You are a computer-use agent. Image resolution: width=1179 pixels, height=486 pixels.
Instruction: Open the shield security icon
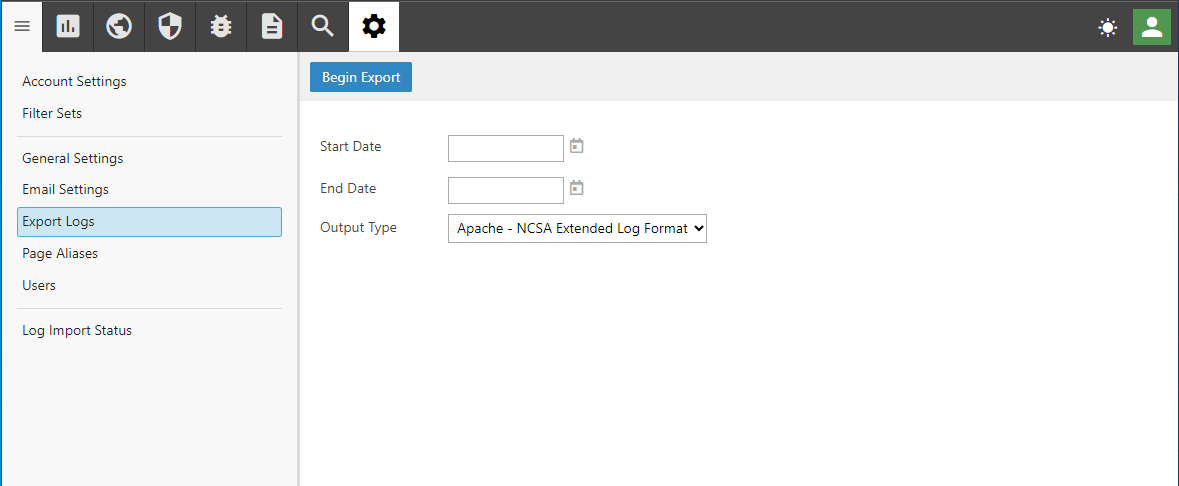point(170,26)
